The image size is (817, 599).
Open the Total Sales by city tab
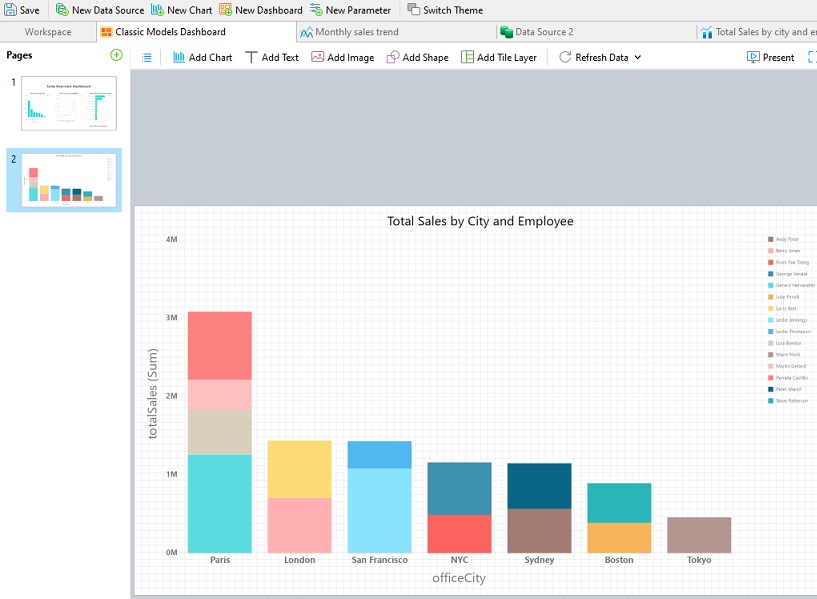tap(757, 32)
